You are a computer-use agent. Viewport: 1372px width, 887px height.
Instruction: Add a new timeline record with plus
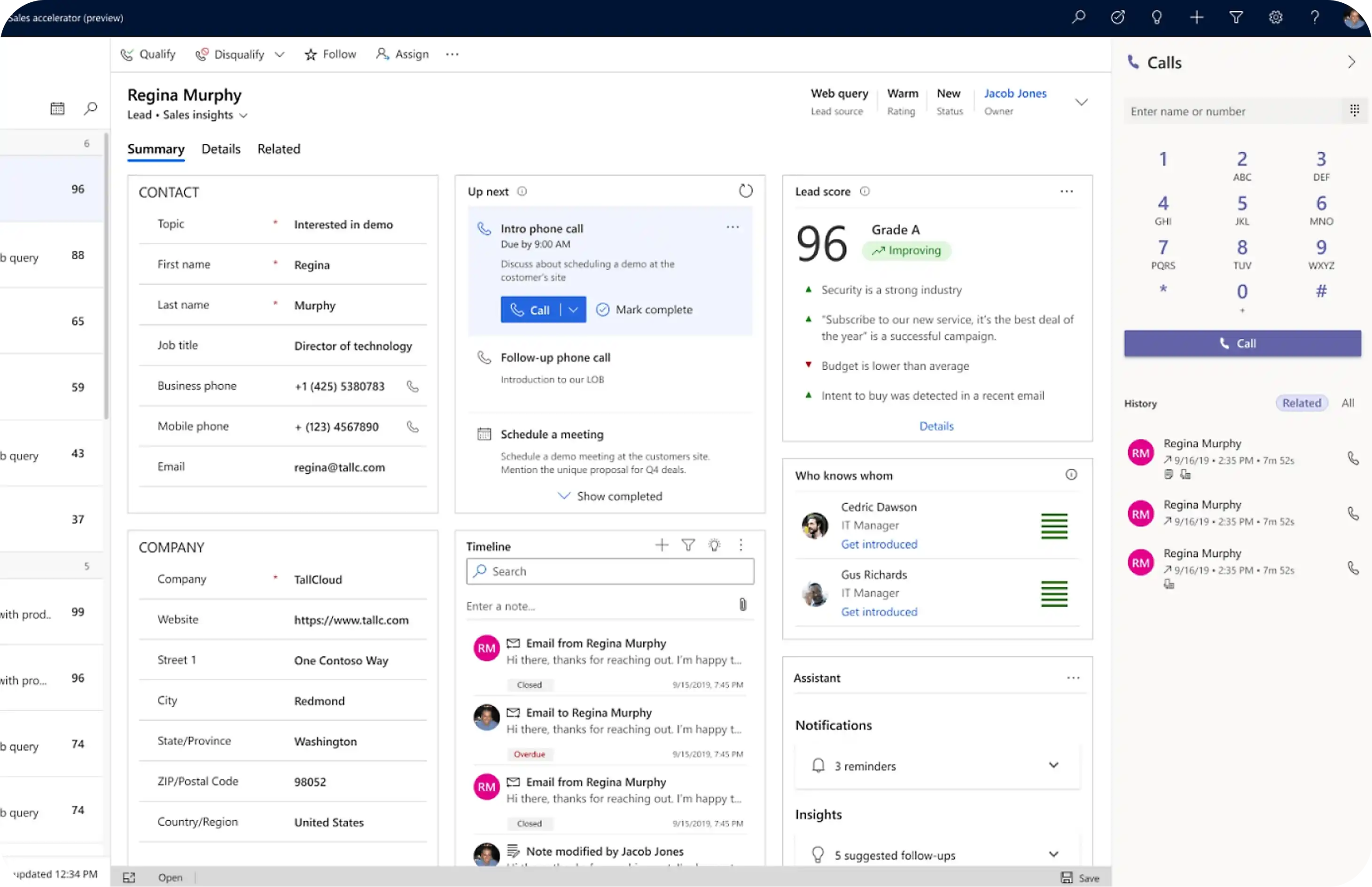[x=662, y=545]
